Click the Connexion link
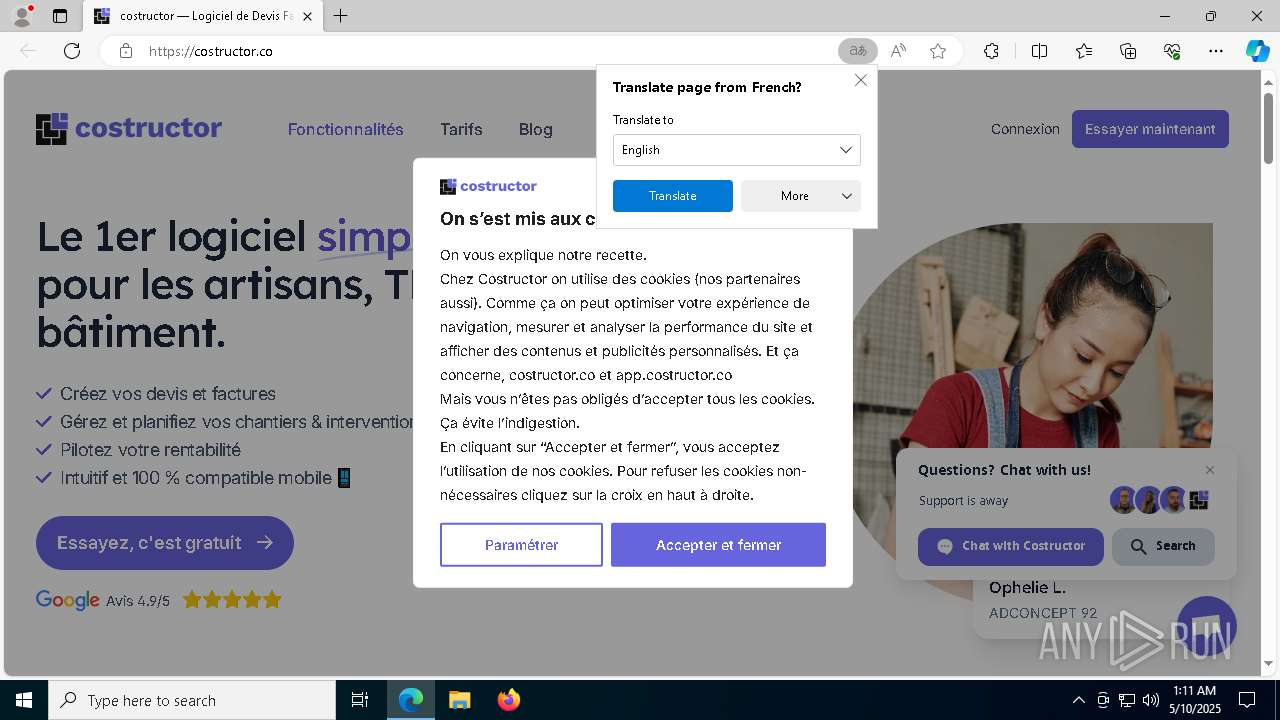1280x720 pixels. 1025,129
